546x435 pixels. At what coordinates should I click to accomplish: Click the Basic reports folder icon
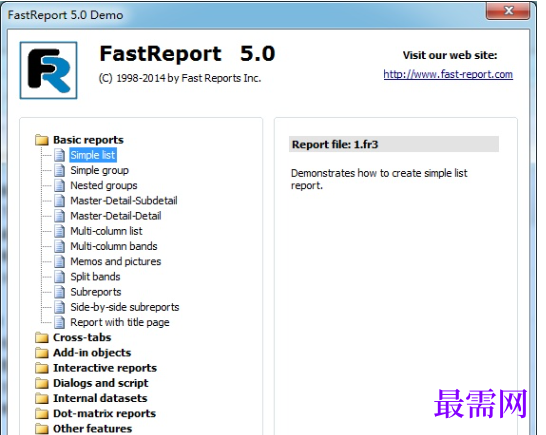[x=42, y=140]
